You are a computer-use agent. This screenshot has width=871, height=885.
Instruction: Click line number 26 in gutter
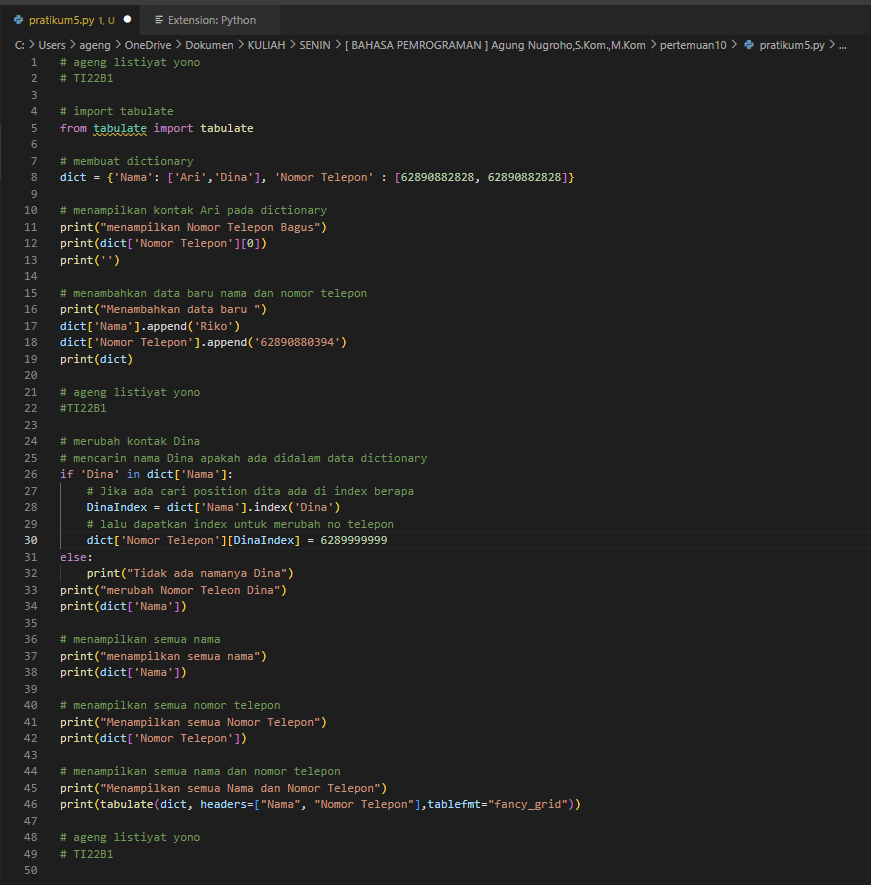click(30, 474)
